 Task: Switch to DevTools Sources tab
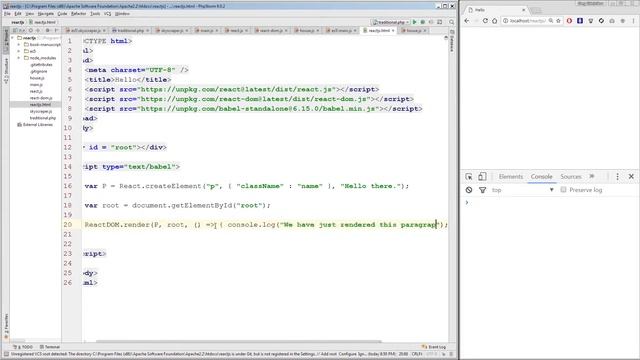coord(571,177)
